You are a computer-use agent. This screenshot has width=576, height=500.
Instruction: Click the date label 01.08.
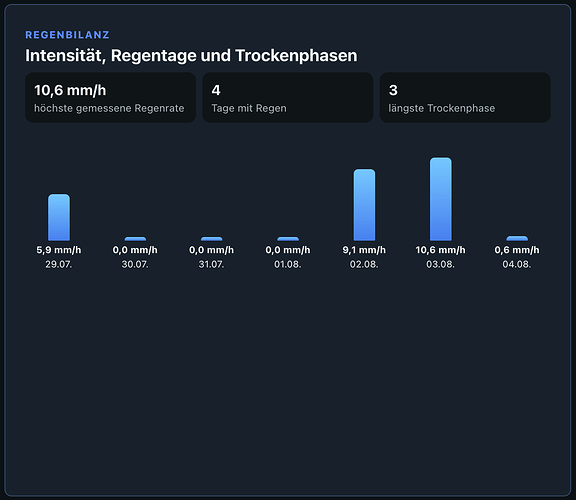(288, 265)
